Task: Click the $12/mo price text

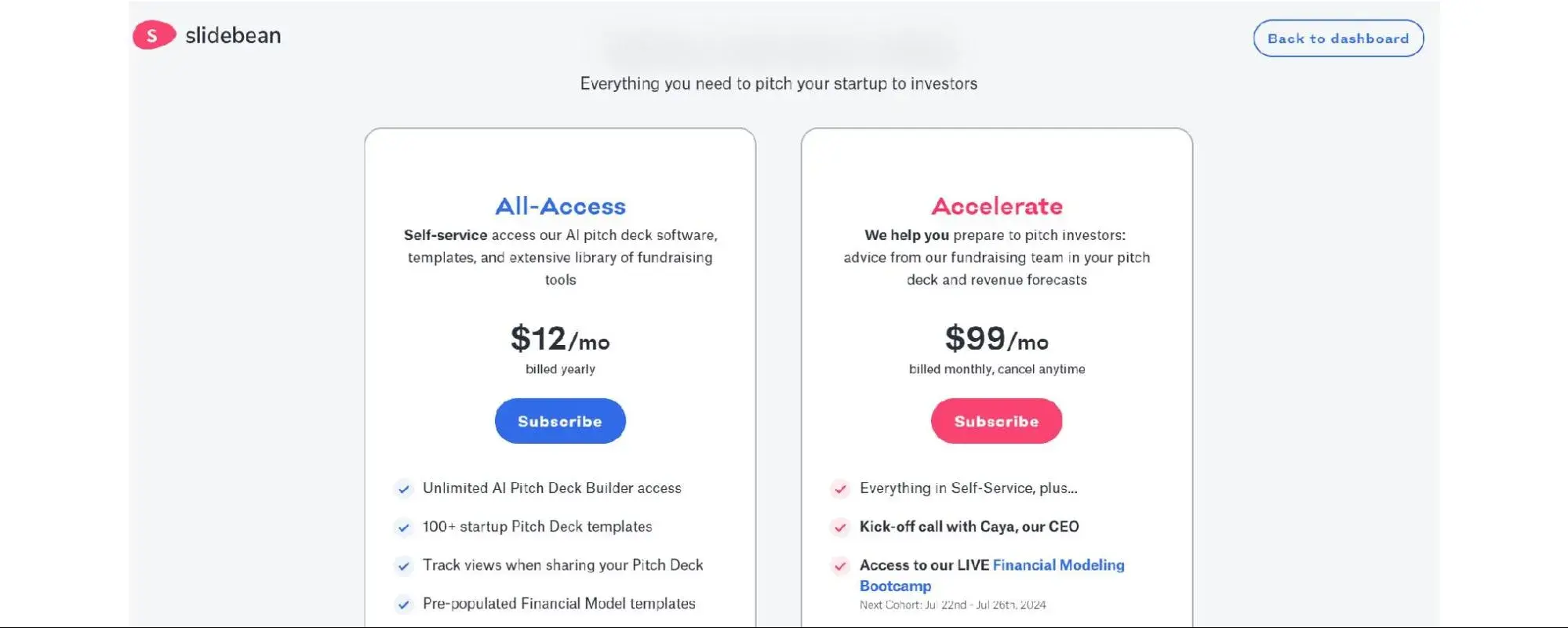Action: [x=560, y=339]
